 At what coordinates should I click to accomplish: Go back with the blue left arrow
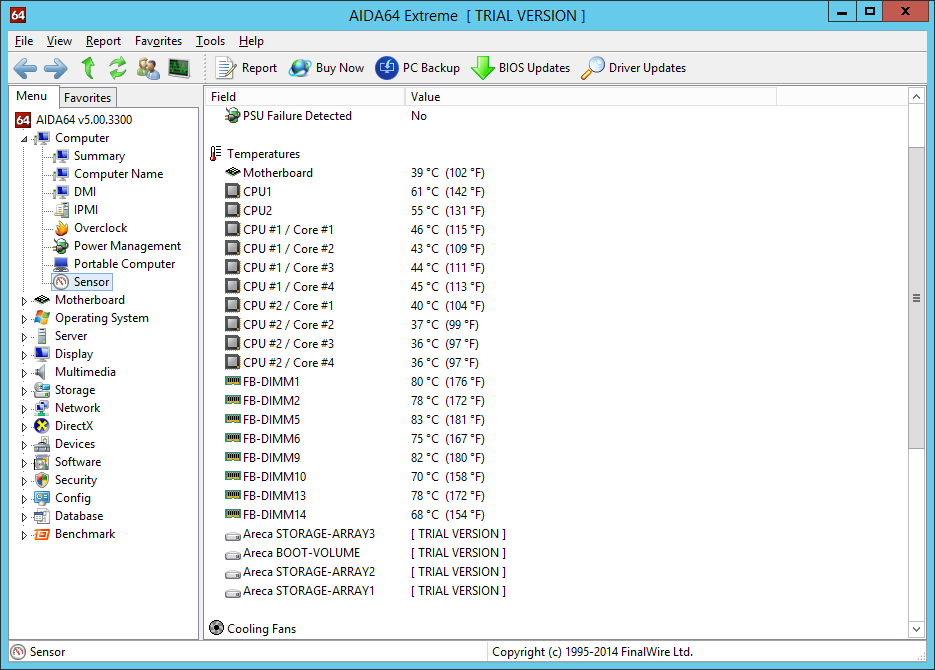pos(25,68)
